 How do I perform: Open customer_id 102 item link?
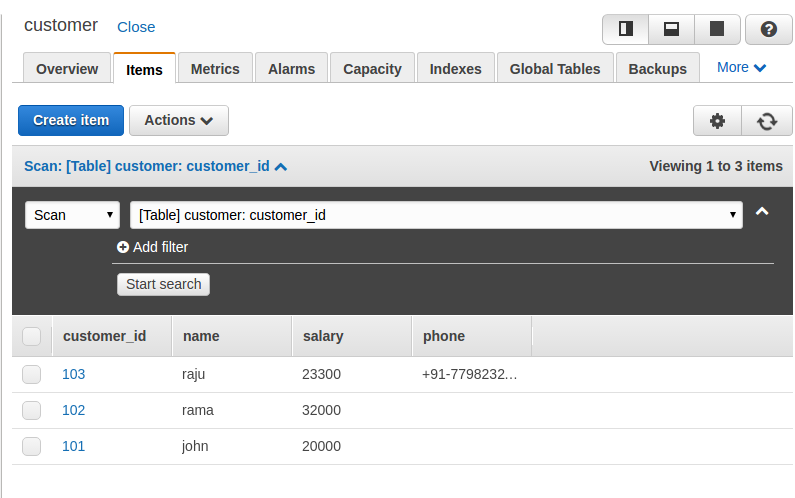tap(74, 410)
